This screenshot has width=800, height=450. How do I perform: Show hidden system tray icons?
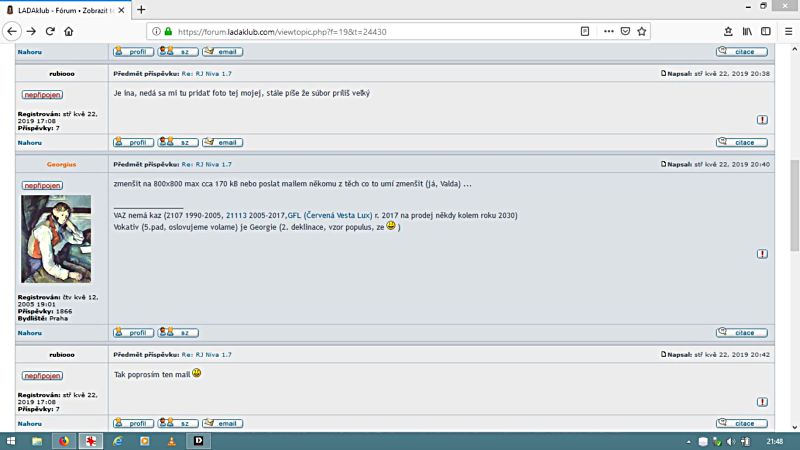pos(689,441)
